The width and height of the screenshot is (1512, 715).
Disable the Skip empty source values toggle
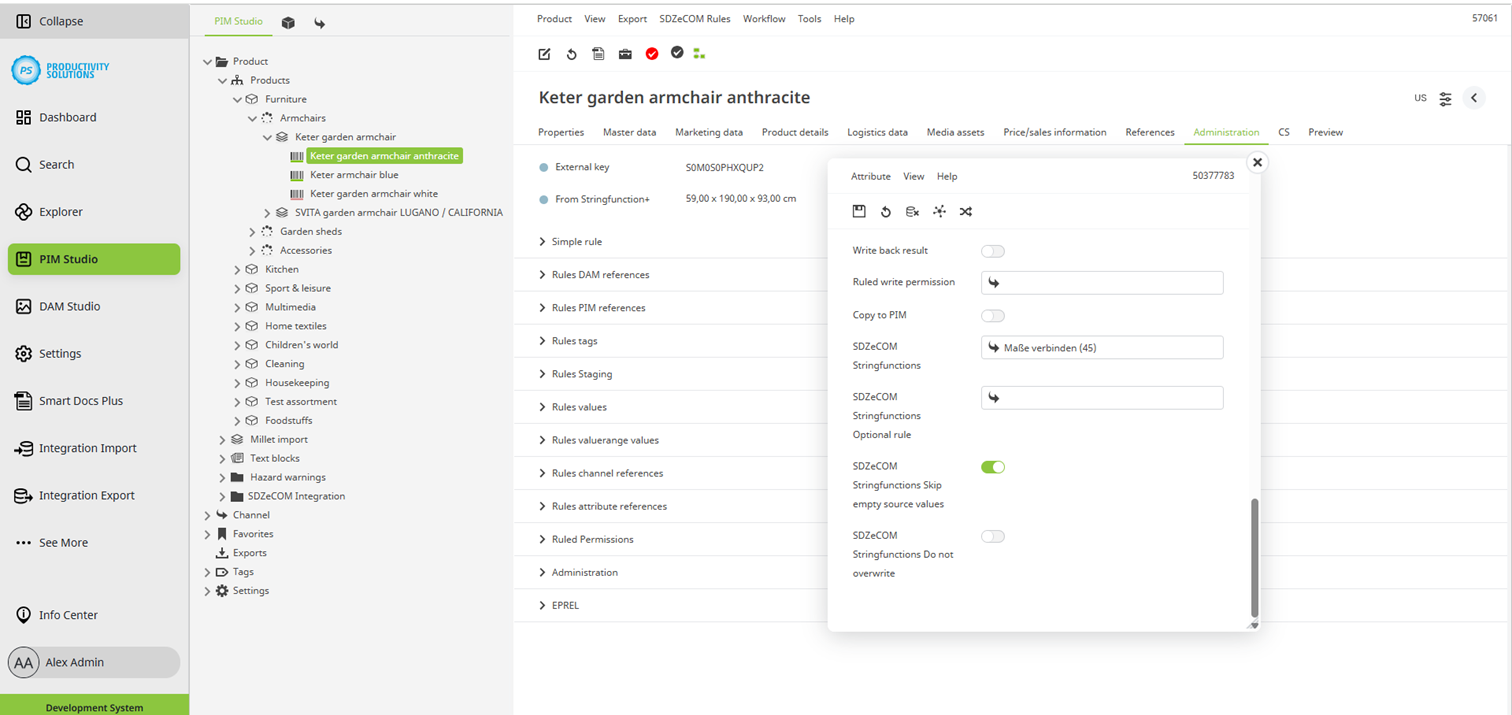click(x=992, y=466)
